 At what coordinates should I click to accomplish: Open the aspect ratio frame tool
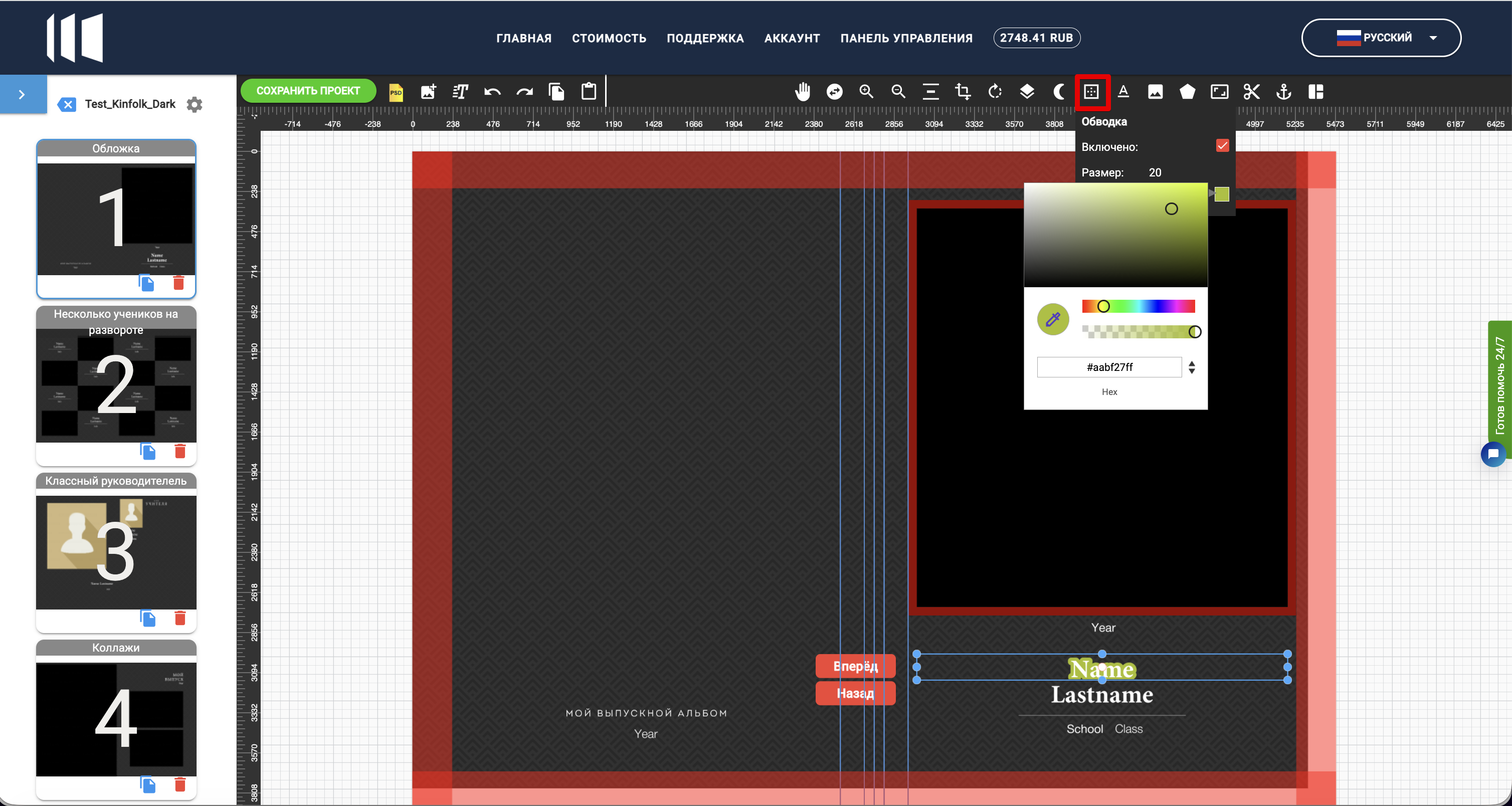click(x=1220, y=92)
